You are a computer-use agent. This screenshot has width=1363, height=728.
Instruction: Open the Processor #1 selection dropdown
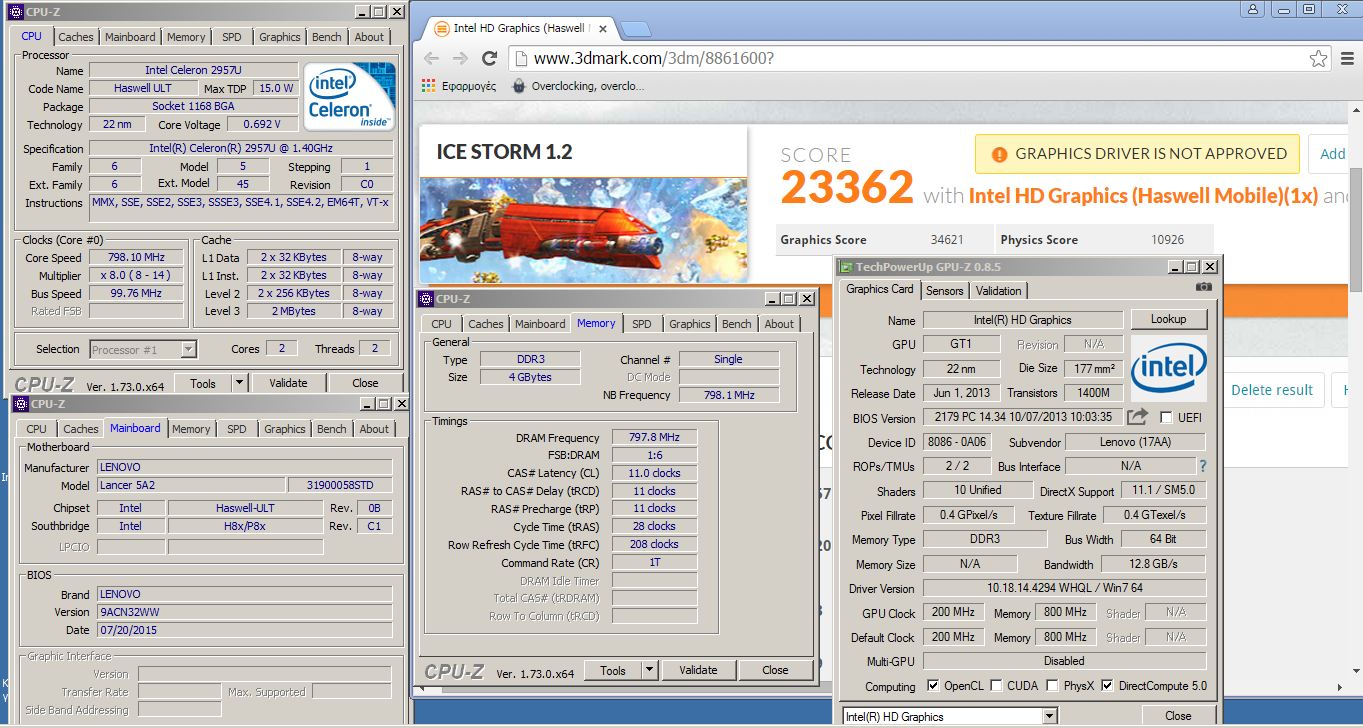tap(188, 349)
